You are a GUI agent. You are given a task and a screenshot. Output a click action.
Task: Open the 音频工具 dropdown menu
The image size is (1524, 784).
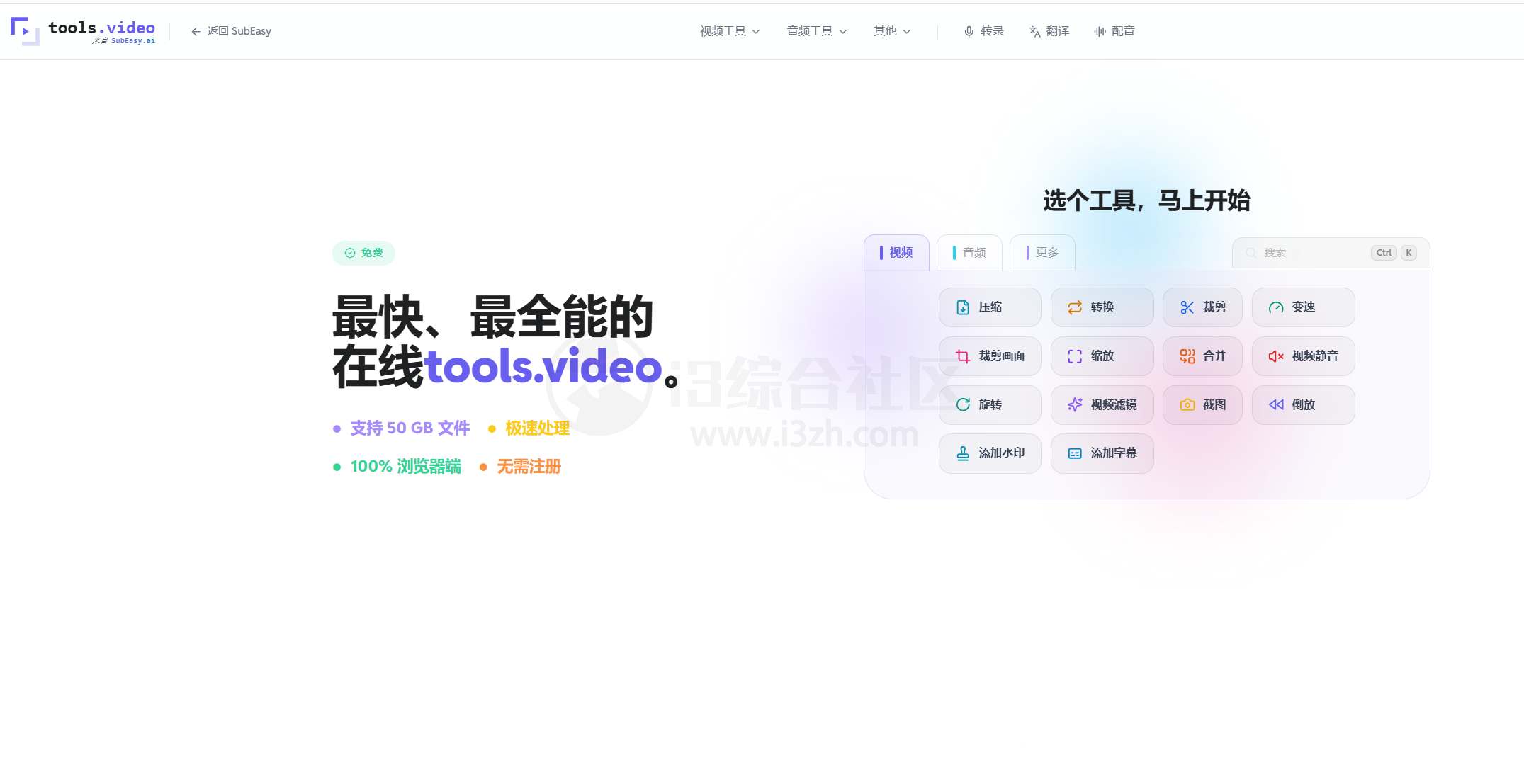tap(815, 31)
